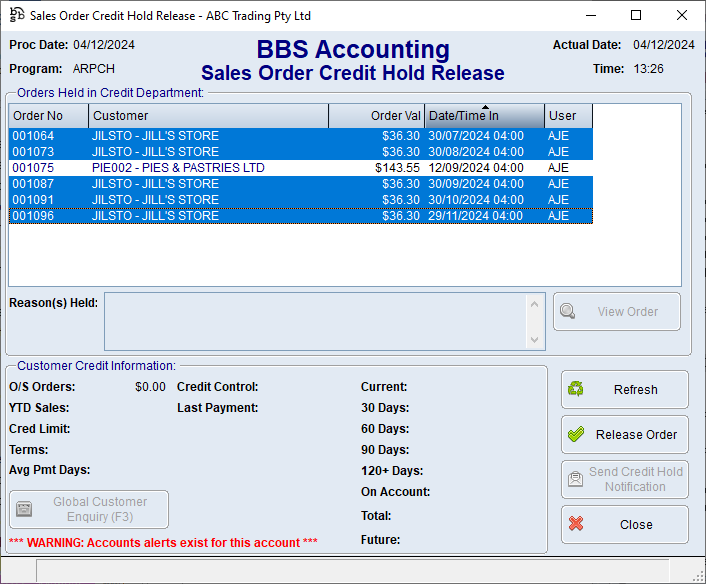Click the green Refresh recycle icon

(576, 390)
